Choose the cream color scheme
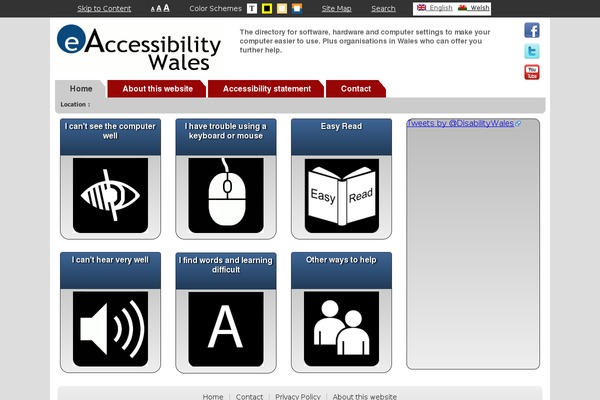Image resolution: width=600 pixels, height=400 pixels. point(282,8)
